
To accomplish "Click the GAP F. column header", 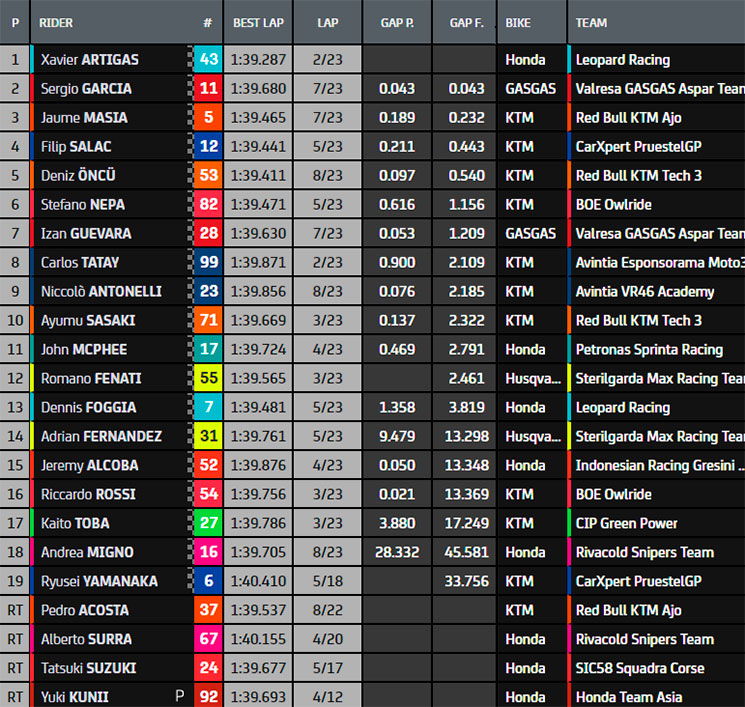I will click(465, 22).
